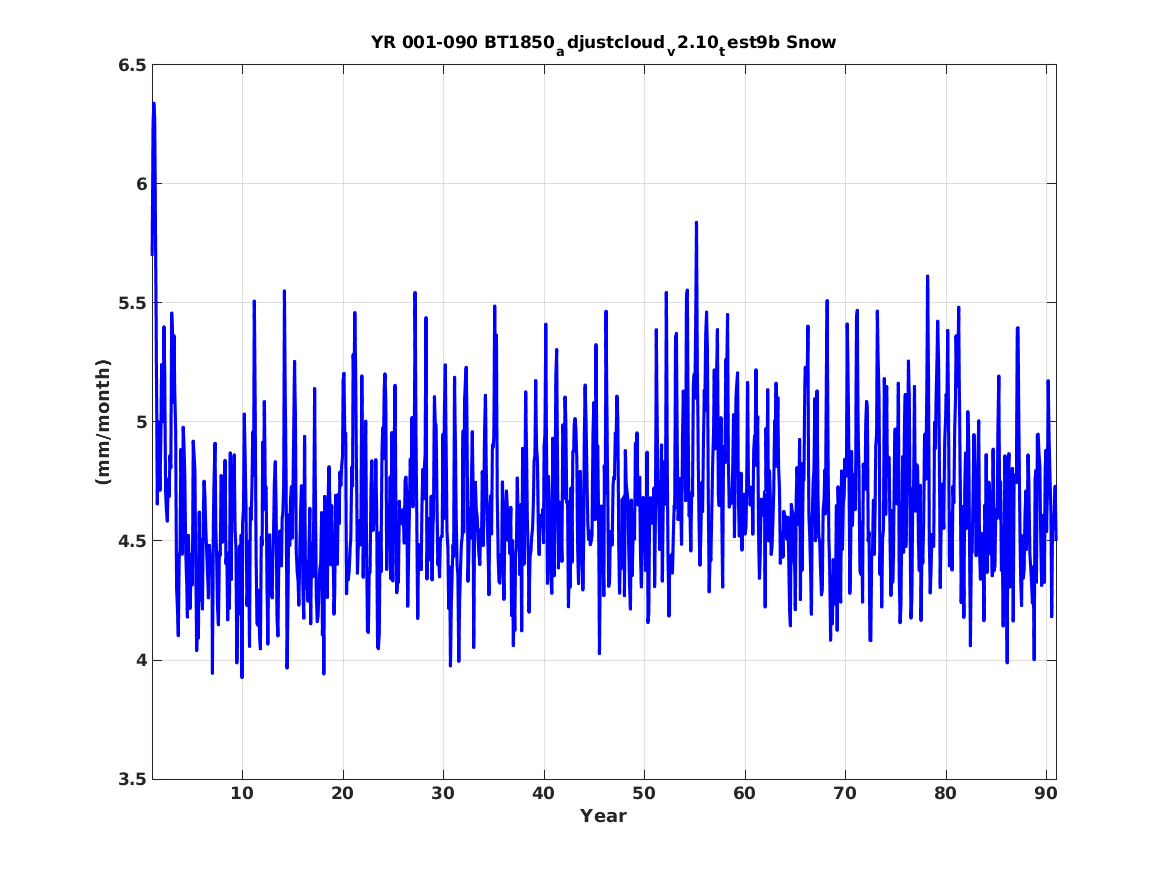Image resolution: width=1167 pixels, height=875 pixels.
Task: Click the 'Year' x-axis label
Action: click(x=604, y=816)
